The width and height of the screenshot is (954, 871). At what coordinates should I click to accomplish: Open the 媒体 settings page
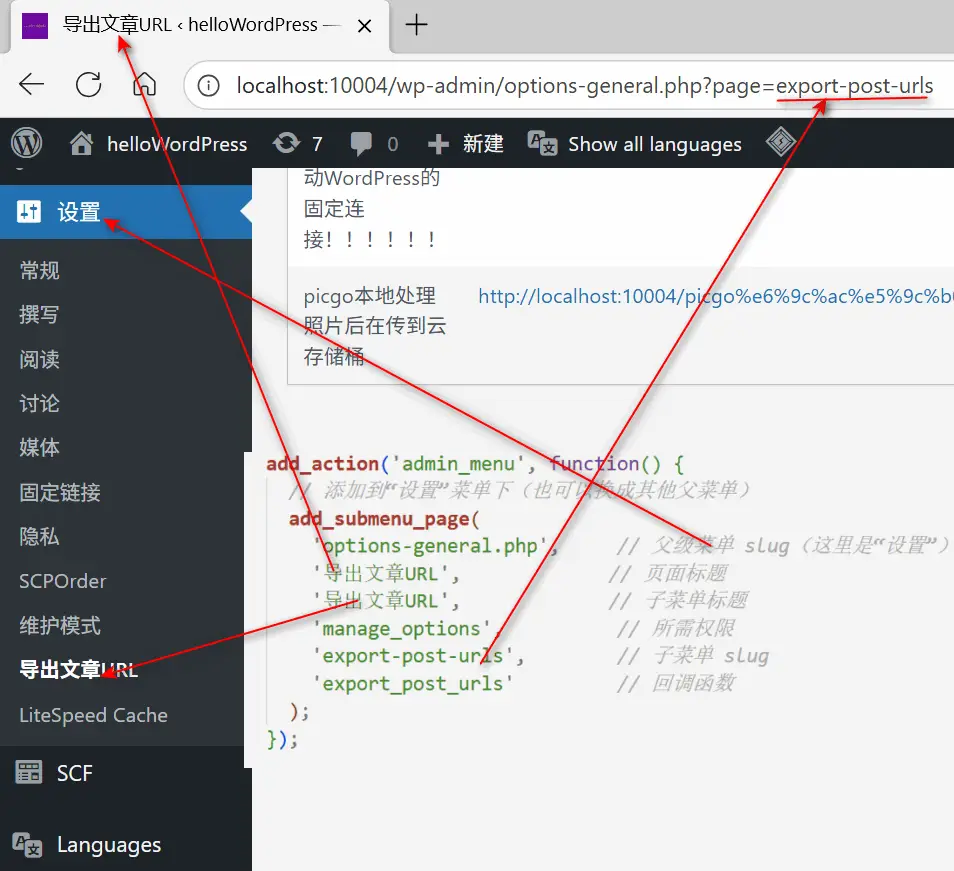point(40,448)
